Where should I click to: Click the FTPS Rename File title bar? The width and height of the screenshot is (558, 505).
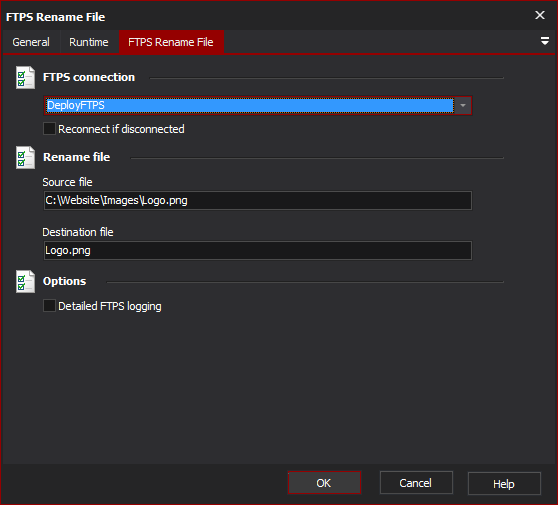267,16
